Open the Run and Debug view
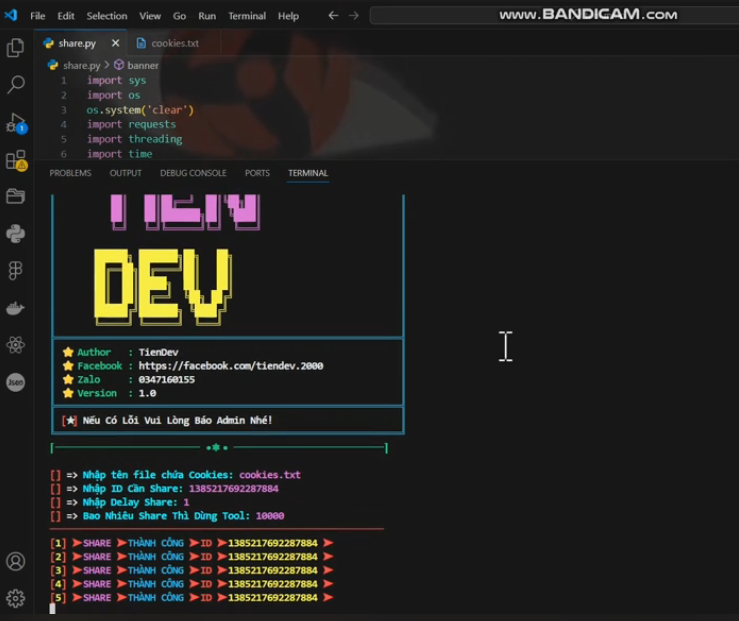This screenshot has height=621, width=739. 15,123
